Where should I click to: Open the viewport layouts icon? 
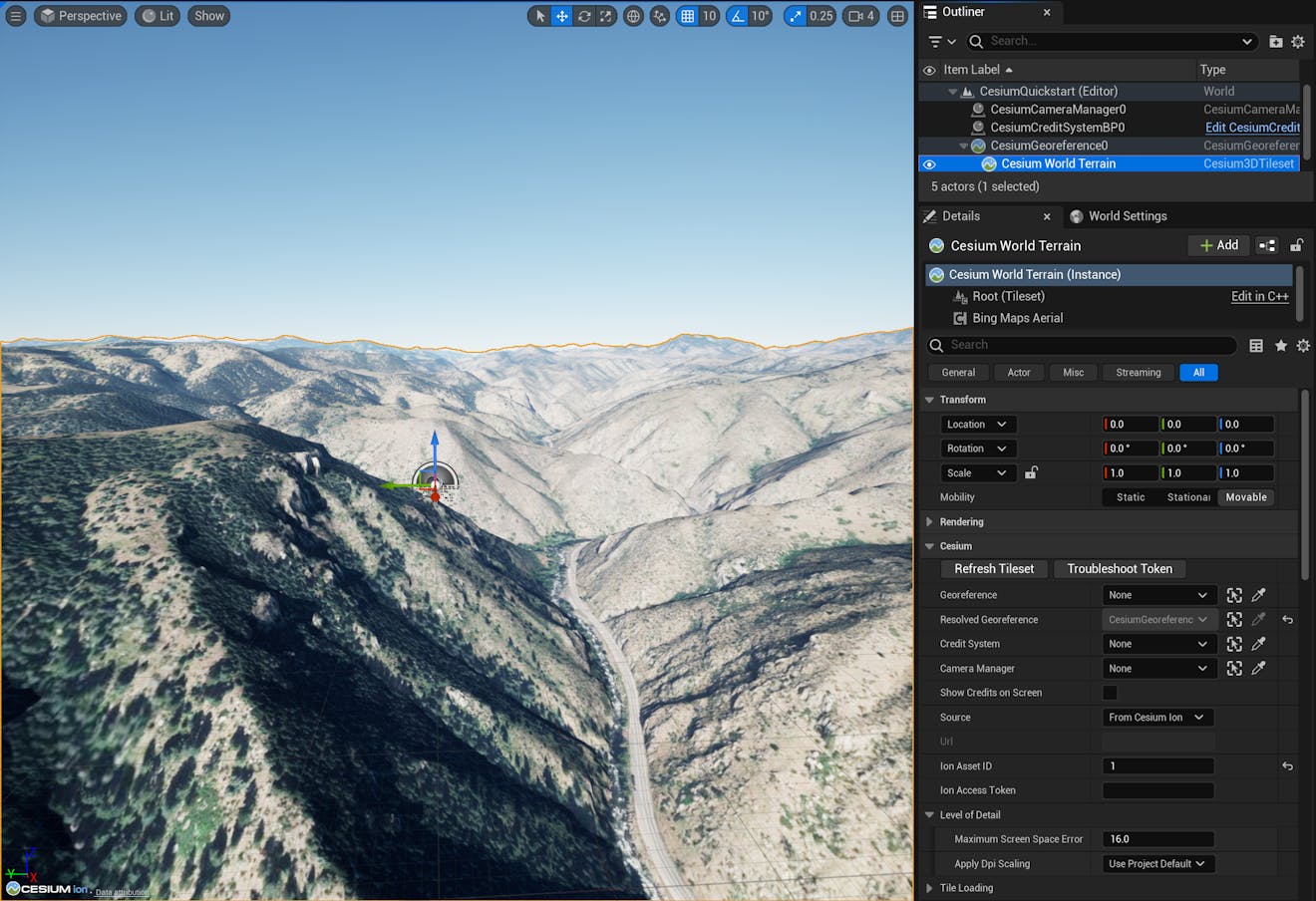pyautogui.click(x=895, y=16)
